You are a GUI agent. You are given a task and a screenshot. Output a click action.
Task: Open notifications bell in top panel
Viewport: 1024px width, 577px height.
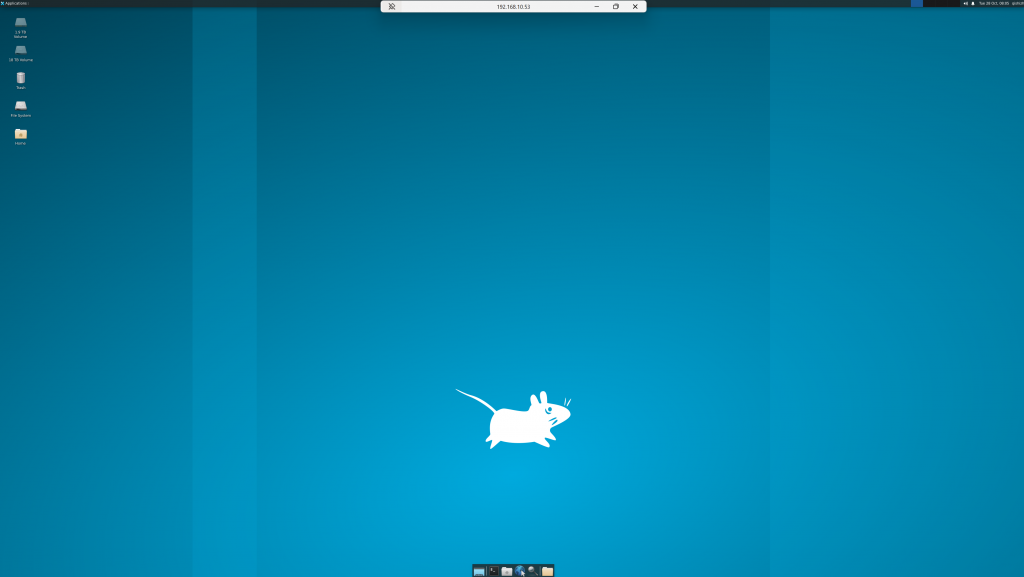pyautogui.click(x=973, y=3)
